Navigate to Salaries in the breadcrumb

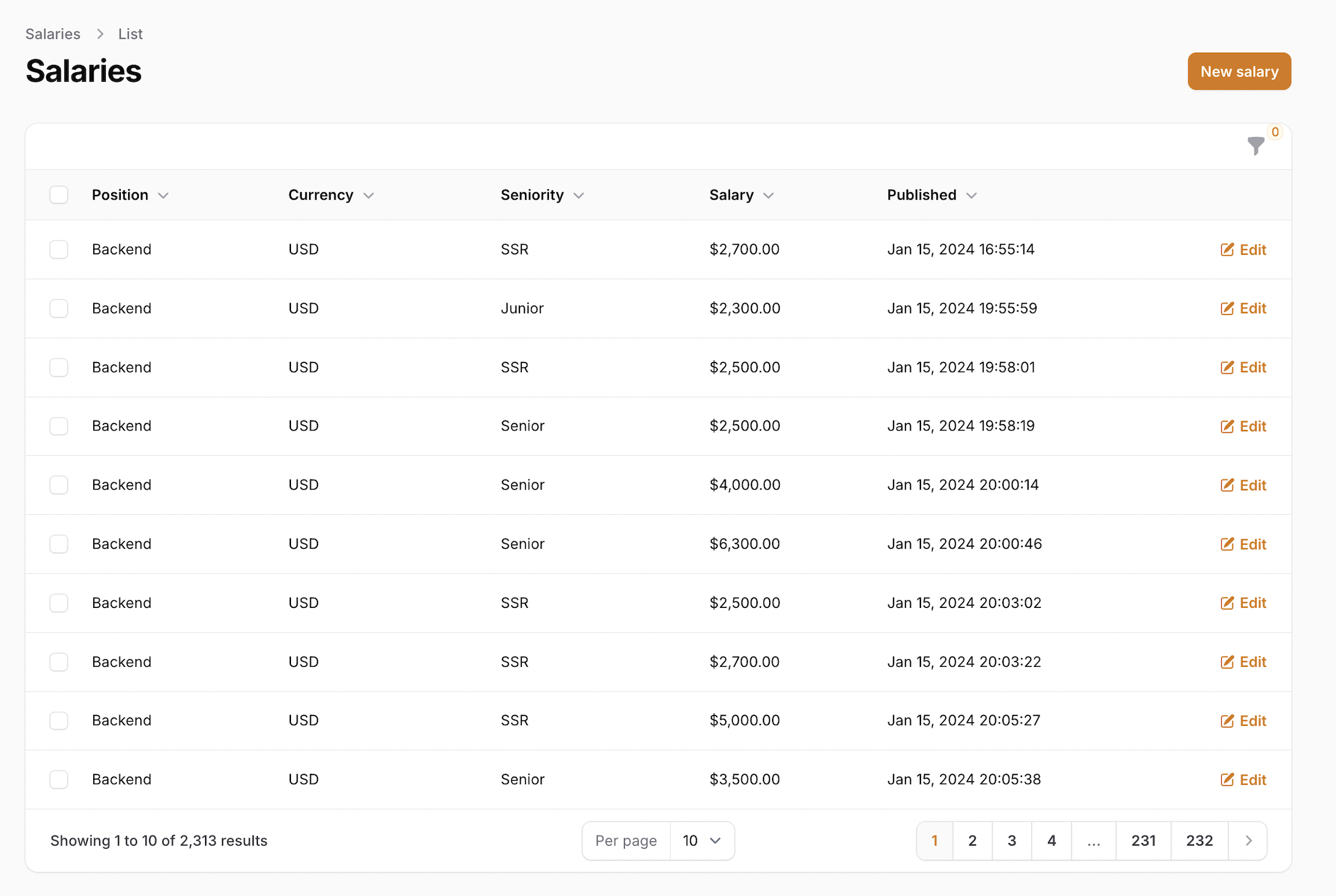point(52,34)
